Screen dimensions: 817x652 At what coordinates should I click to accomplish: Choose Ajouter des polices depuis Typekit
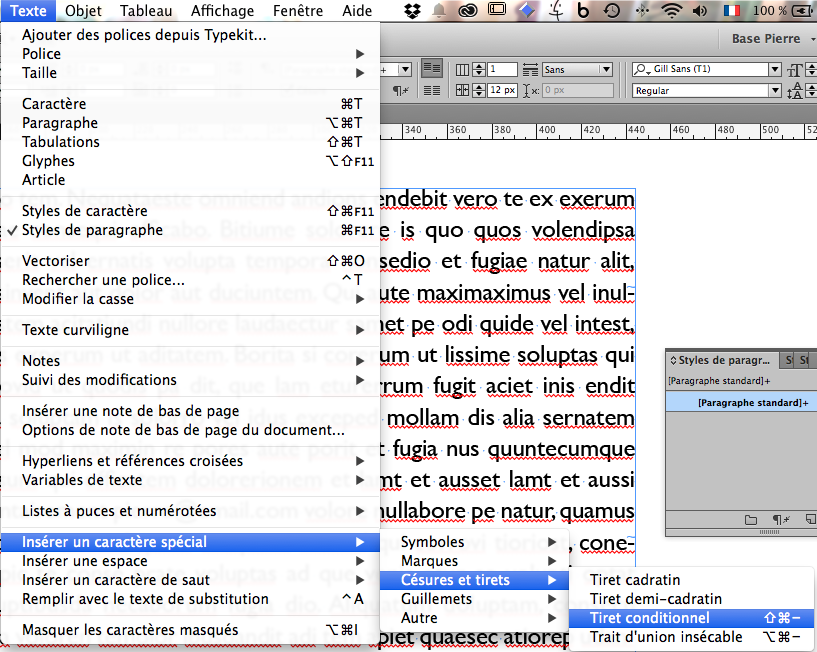coord(190,35)
